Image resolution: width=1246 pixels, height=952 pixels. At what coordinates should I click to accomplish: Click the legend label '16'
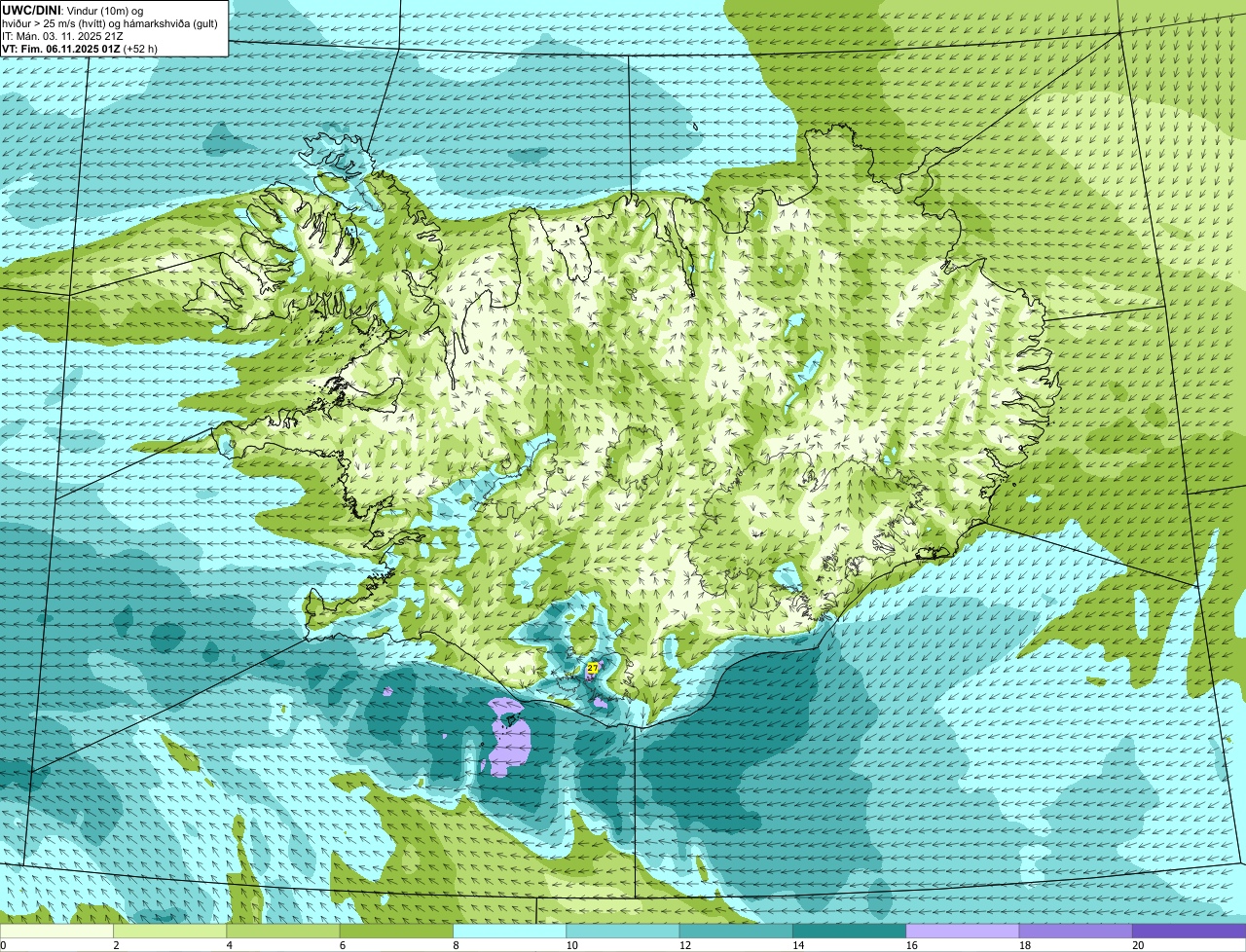(911, 945)
